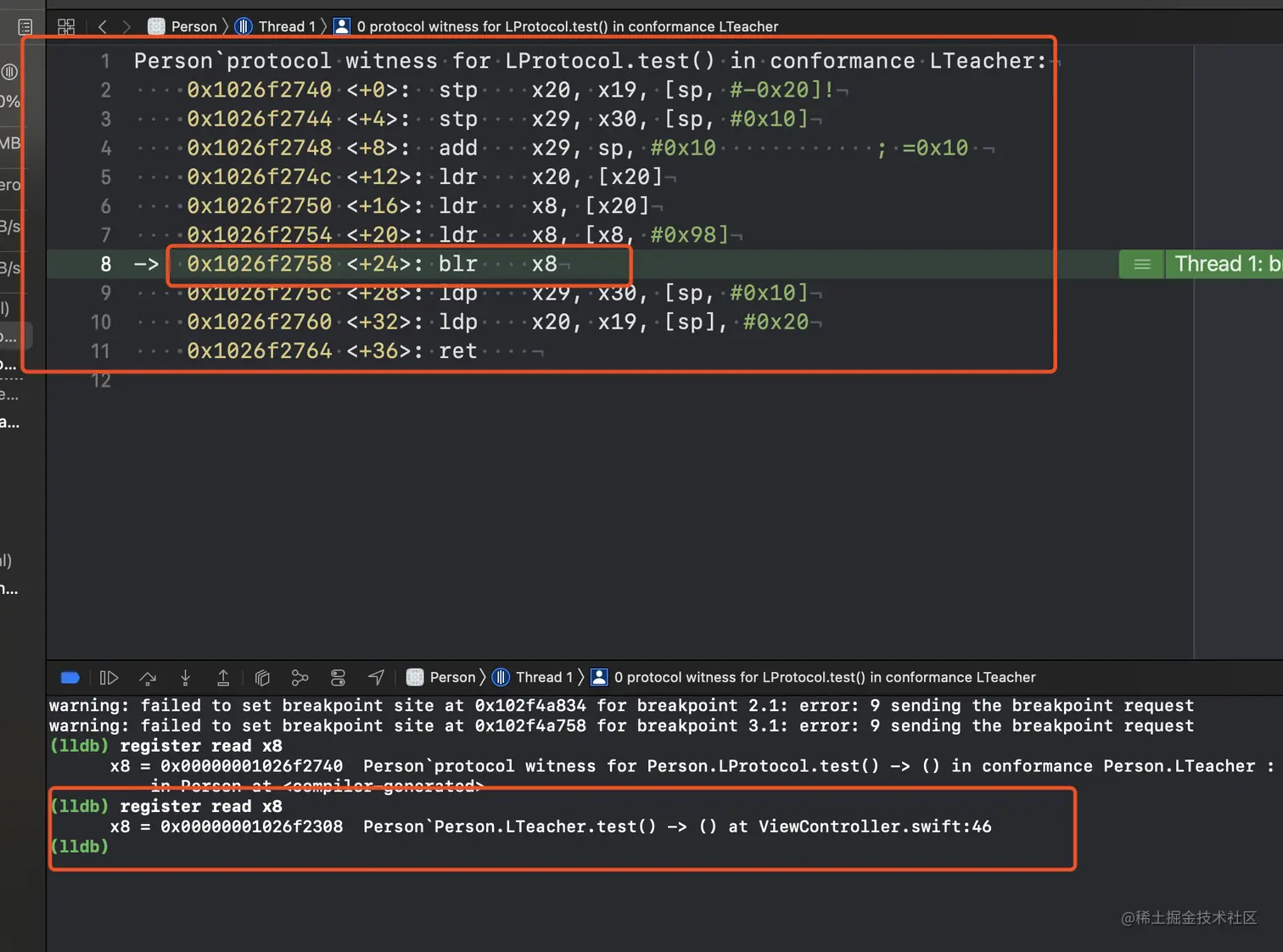The height and width of the screenshot is (952, 1283).
Task: Click breakpoint 3.1 warning in console
Action: pyautogui.click(x=621, y=726)
